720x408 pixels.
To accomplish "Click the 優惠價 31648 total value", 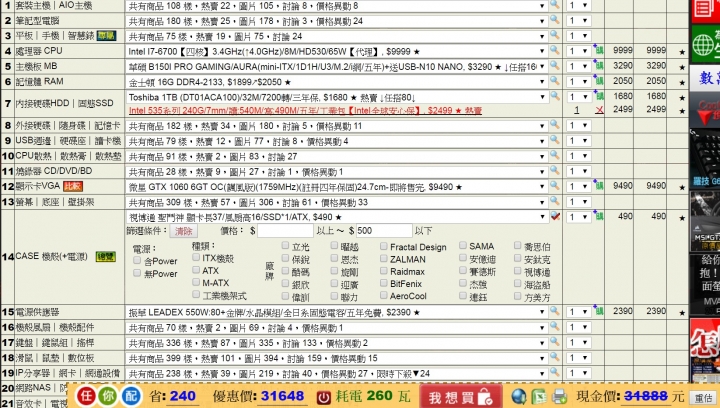I will (282, 396).
